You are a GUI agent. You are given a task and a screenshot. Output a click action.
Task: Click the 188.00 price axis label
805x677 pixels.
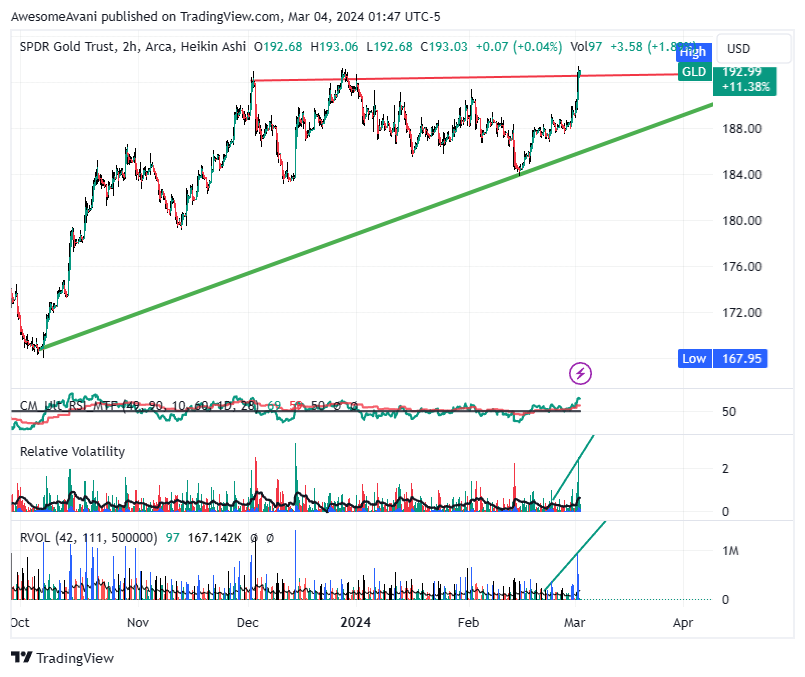[741, 128]
